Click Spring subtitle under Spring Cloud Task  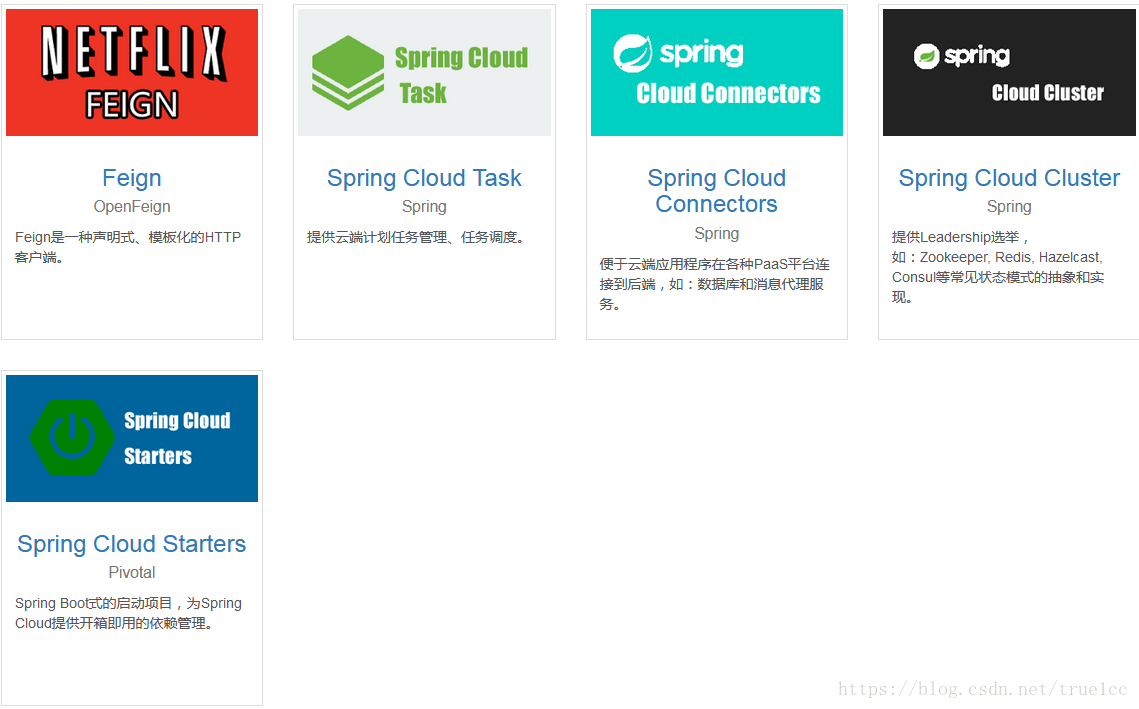click(424, 207)
